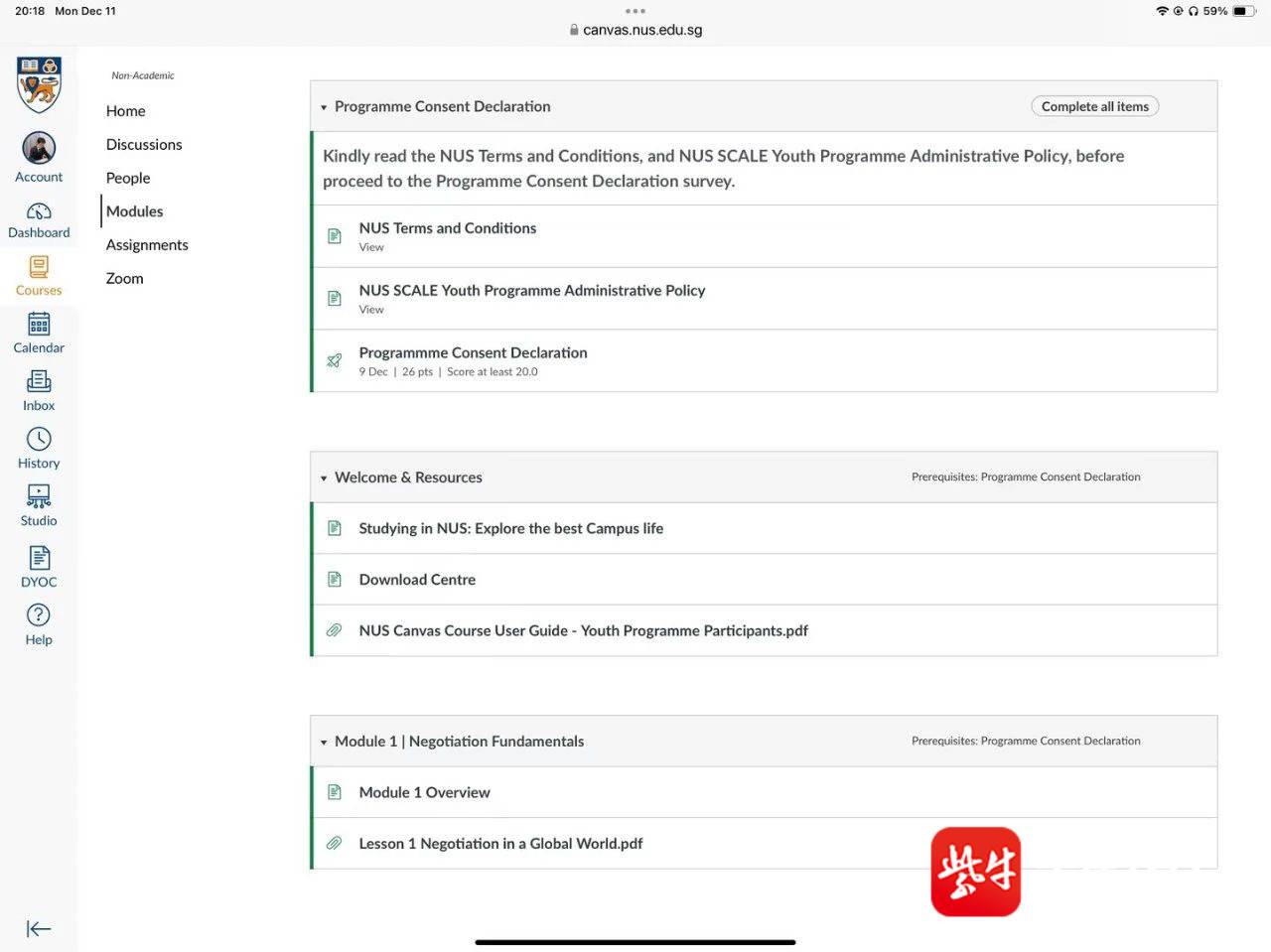
Task: Click the page icon beside NUS SCALE Youth Programme Administrative Policy
Action: (335, 299)
